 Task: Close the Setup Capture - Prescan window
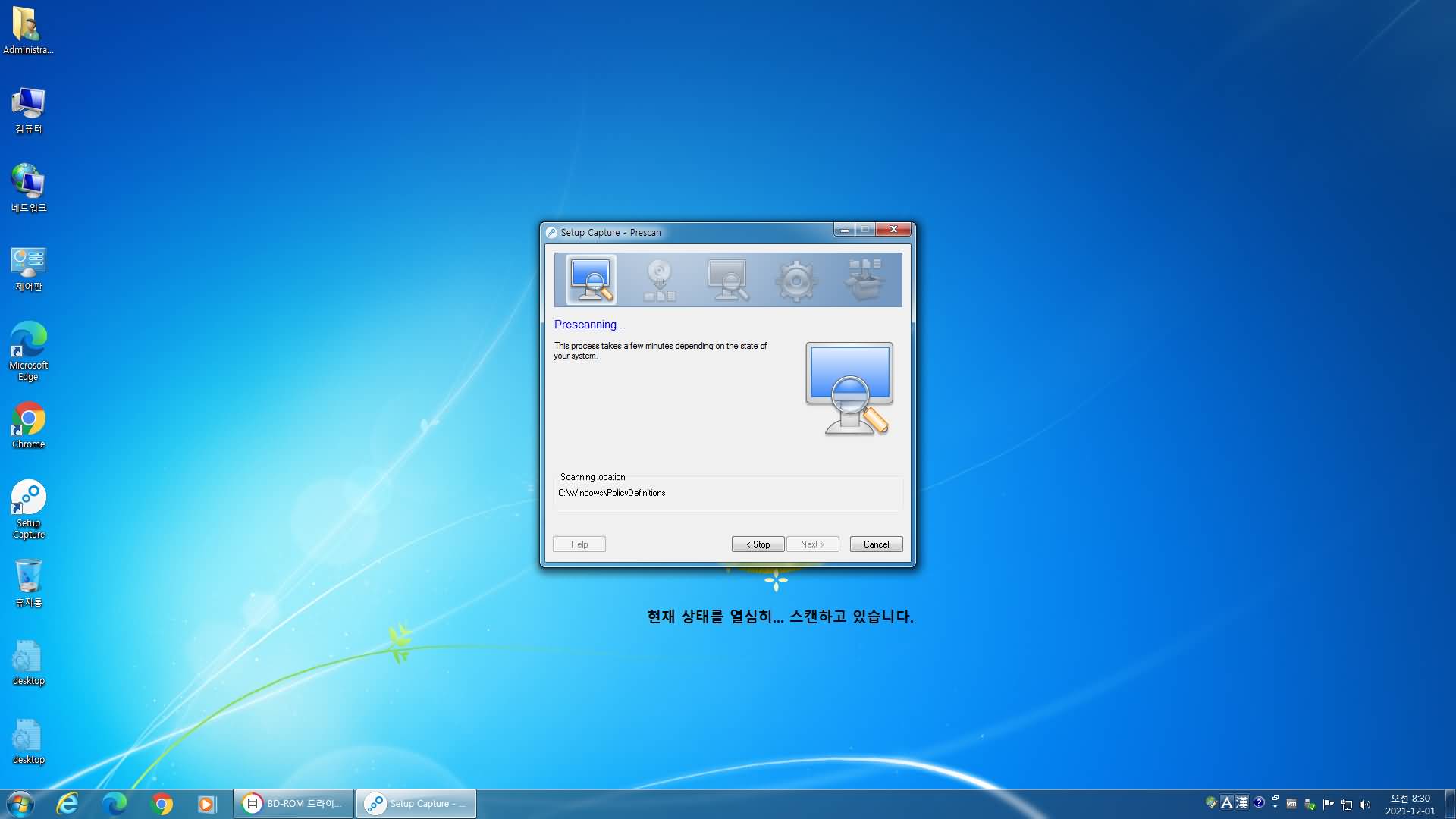(893, 230)
